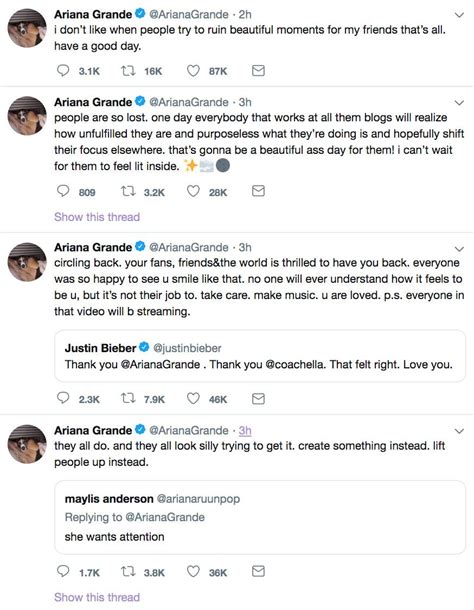
Task: Open the 3h timestamp link on last tweet
Action: pos(245,430)
